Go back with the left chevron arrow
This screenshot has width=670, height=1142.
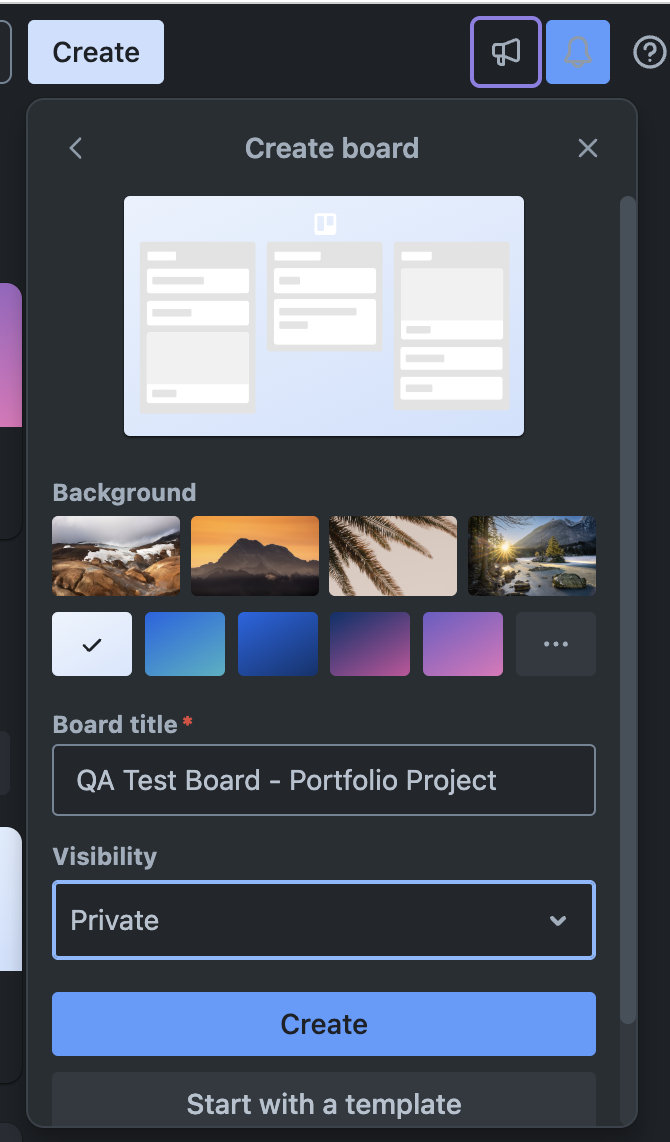(x=76, y=148)
